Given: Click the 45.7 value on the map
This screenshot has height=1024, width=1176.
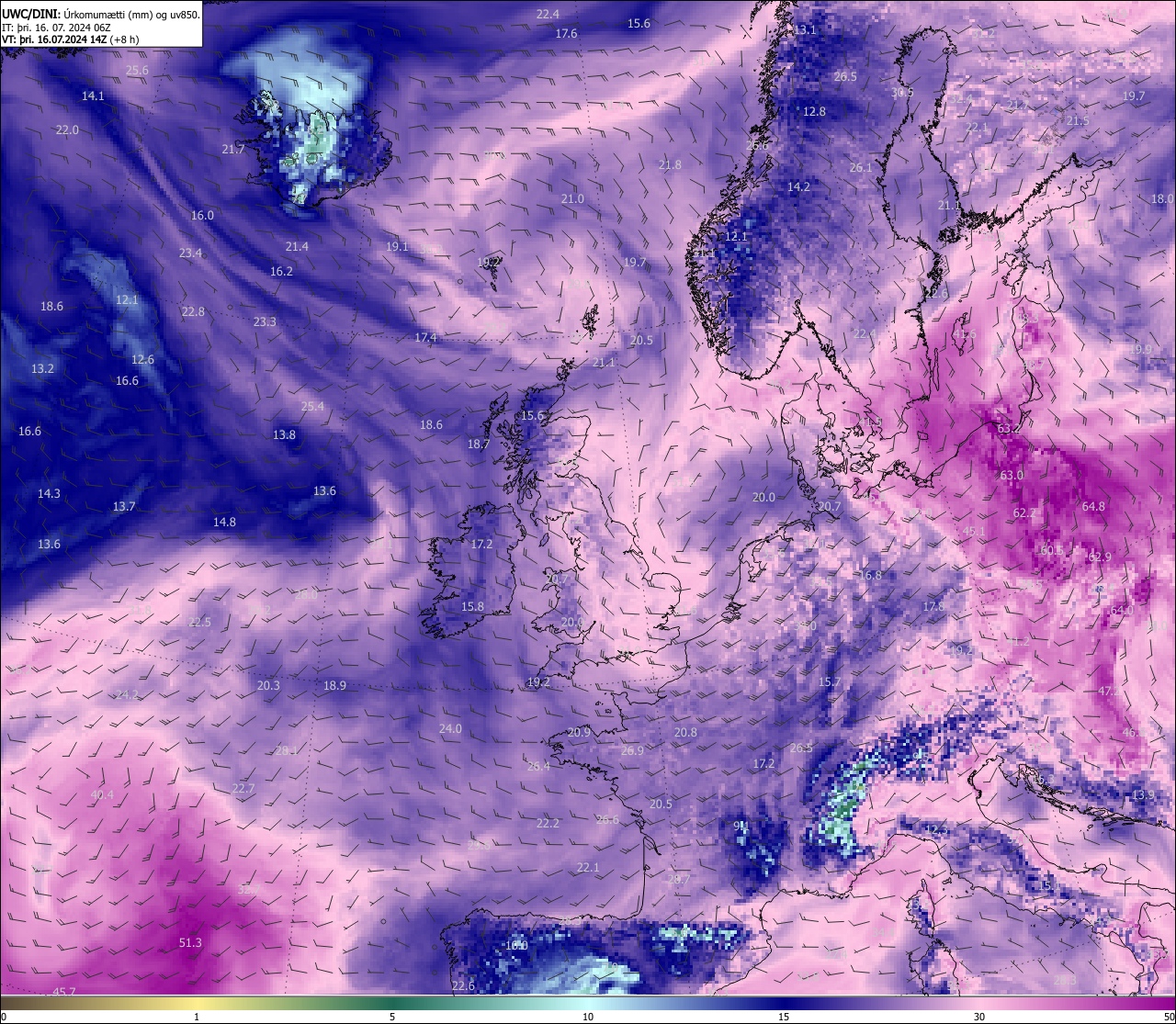Looking at the screenshot, I should click(64, 992).
